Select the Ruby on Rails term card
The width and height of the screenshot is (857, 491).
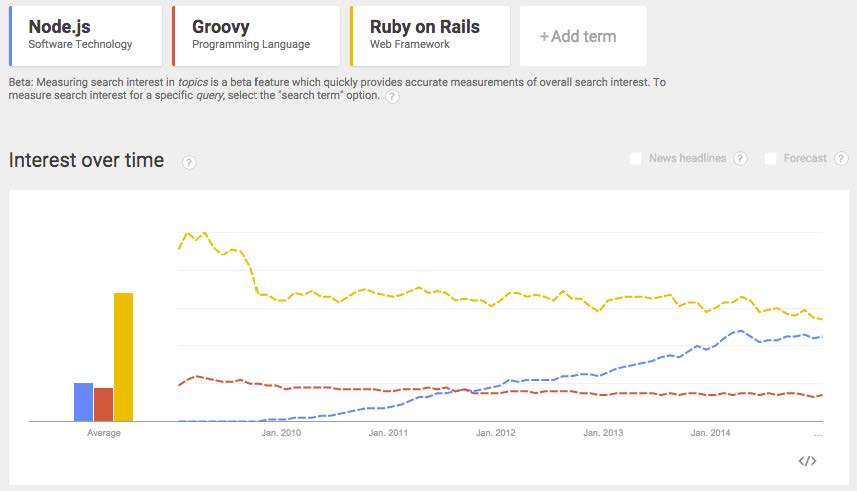pyautogui.click(x=430, y=36)
